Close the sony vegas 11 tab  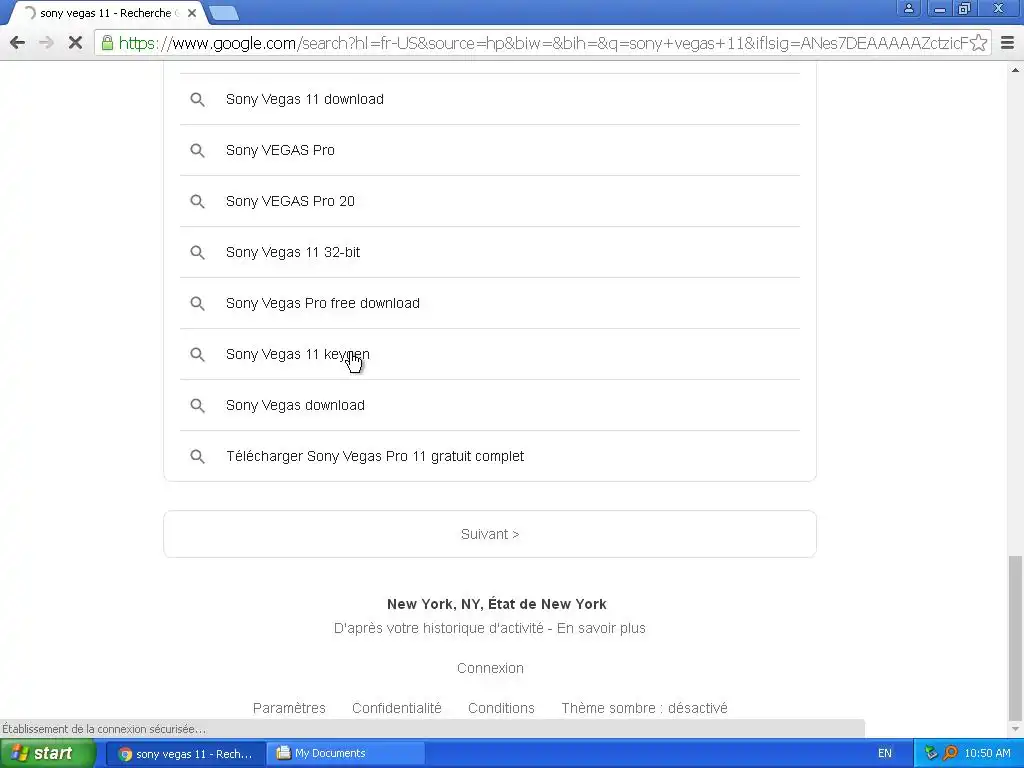coord(192,13)
